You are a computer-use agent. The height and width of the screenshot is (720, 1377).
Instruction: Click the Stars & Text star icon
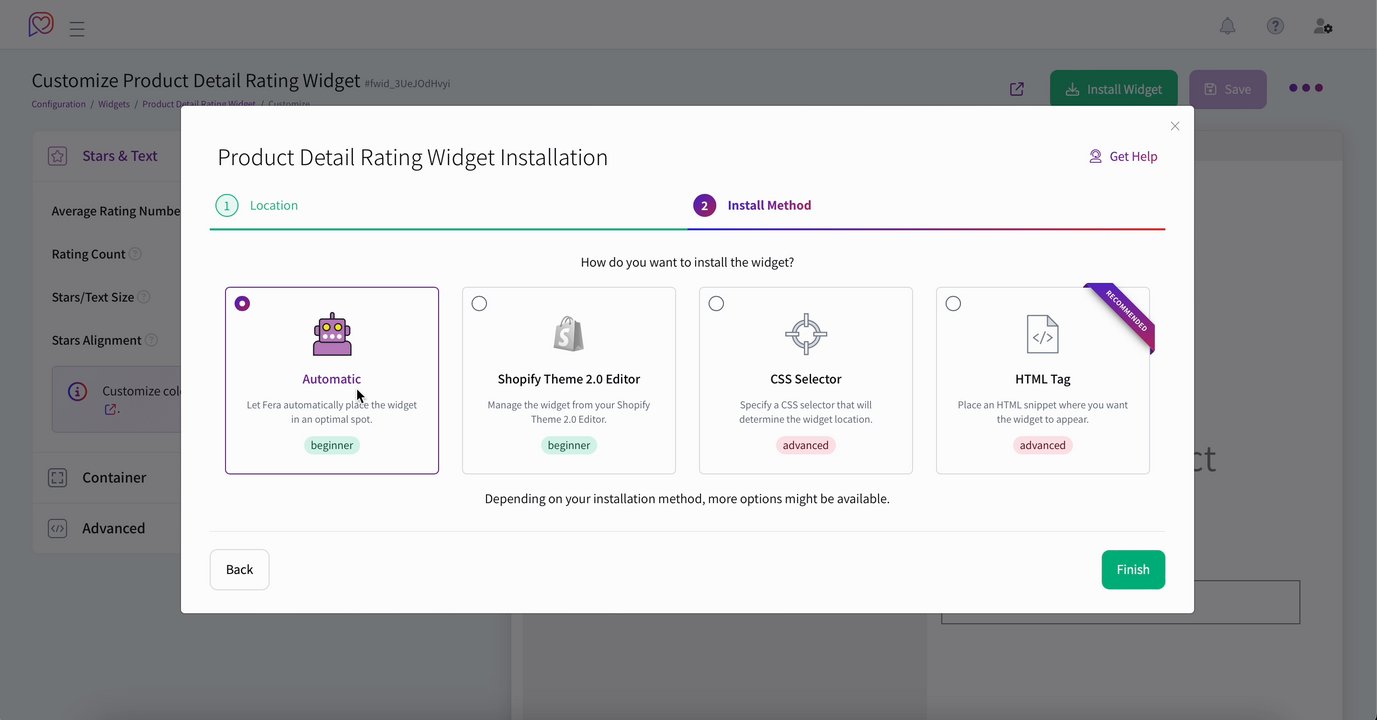[x=58, y=156]
